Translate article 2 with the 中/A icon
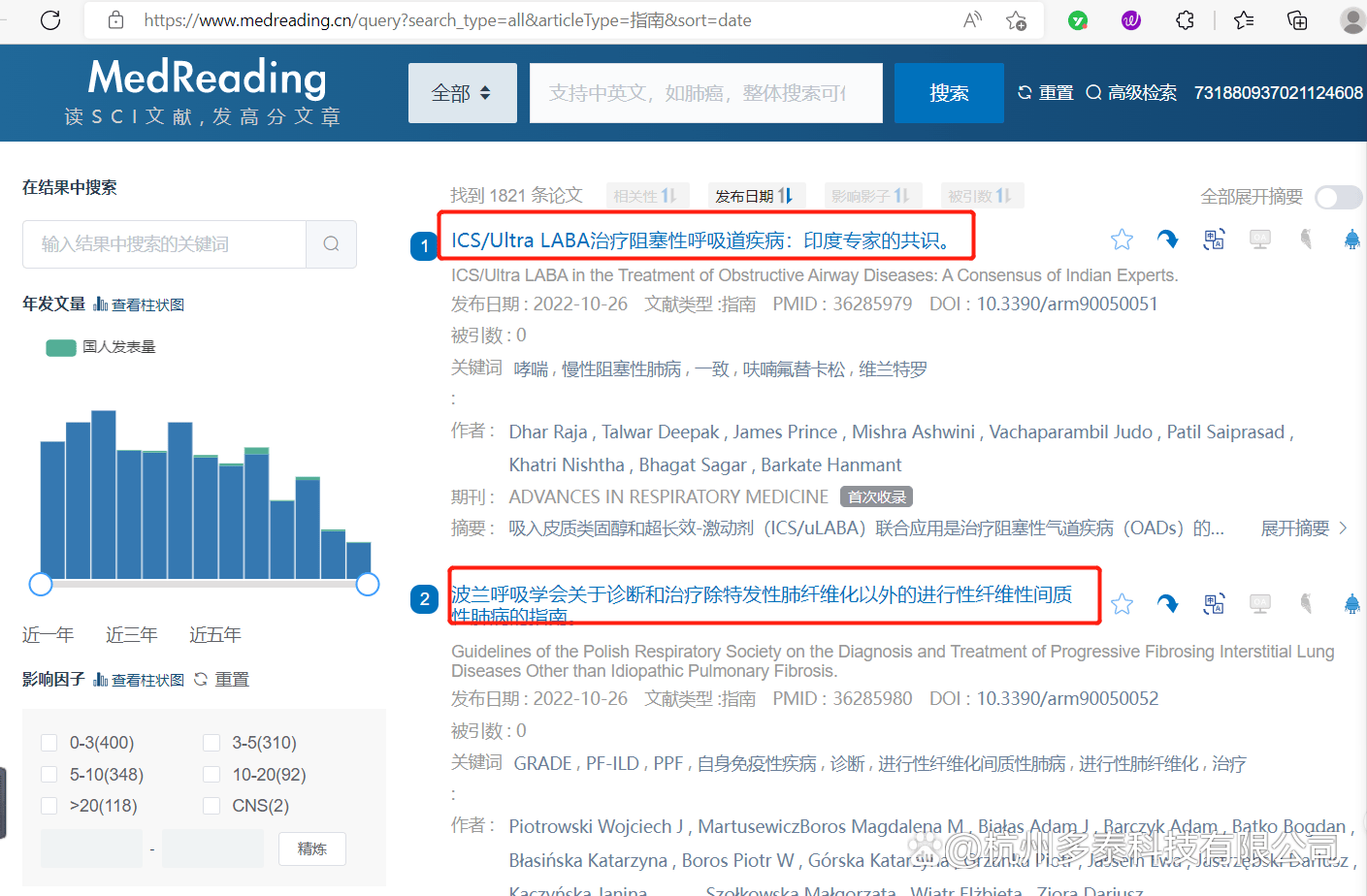This screenshot has height=896, width=1367. [1214, 604]
